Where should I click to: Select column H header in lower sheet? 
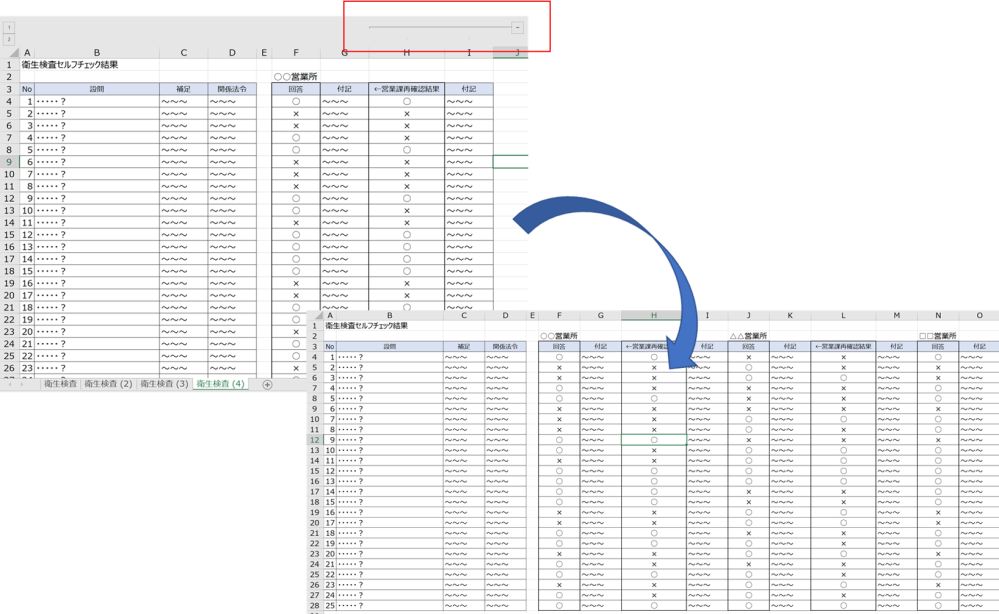(x=653, y=315)
